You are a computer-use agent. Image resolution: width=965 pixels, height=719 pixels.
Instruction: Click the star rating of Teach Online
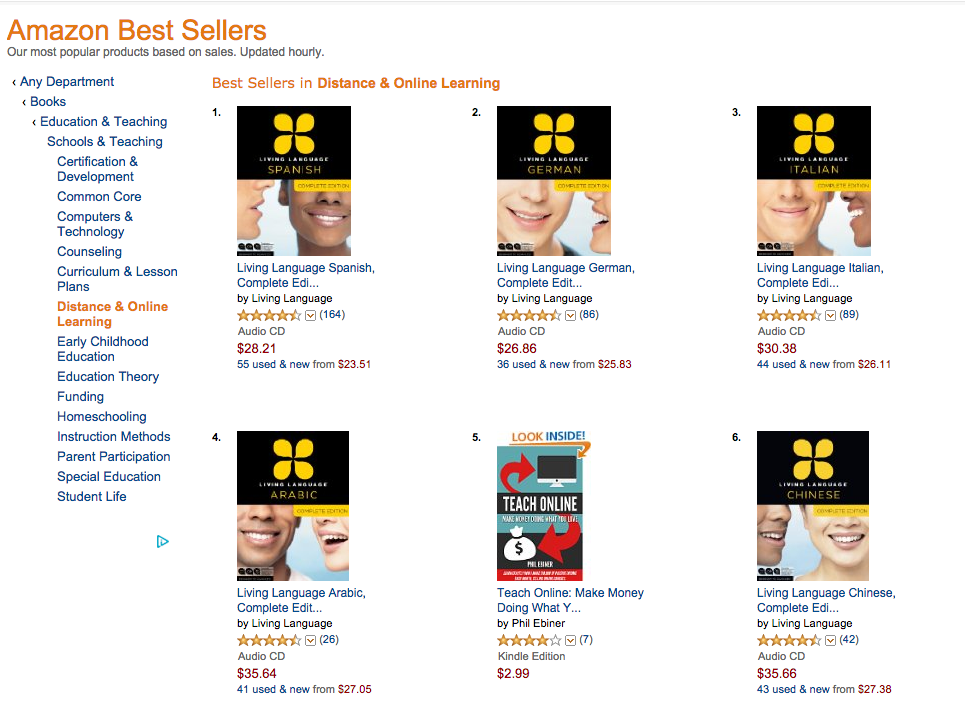(529, 640)
